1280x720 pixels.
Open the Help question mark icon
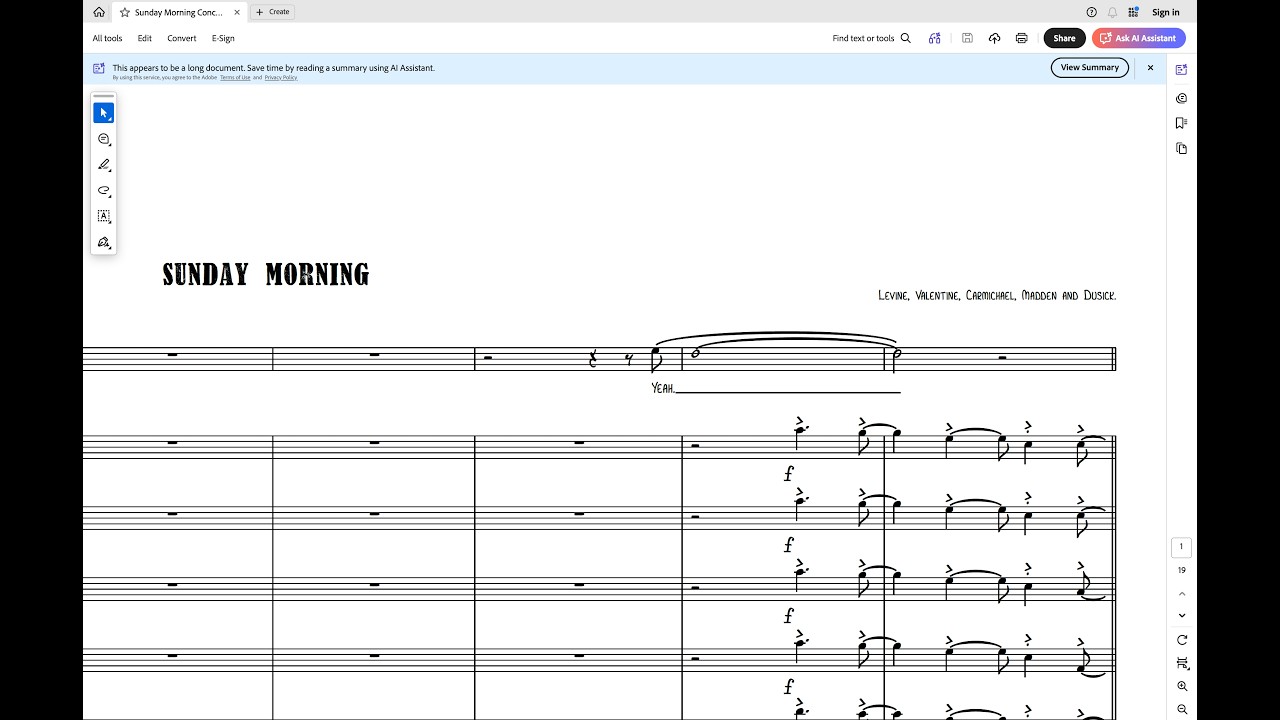pyautogui.click(x=1092, y=12)
